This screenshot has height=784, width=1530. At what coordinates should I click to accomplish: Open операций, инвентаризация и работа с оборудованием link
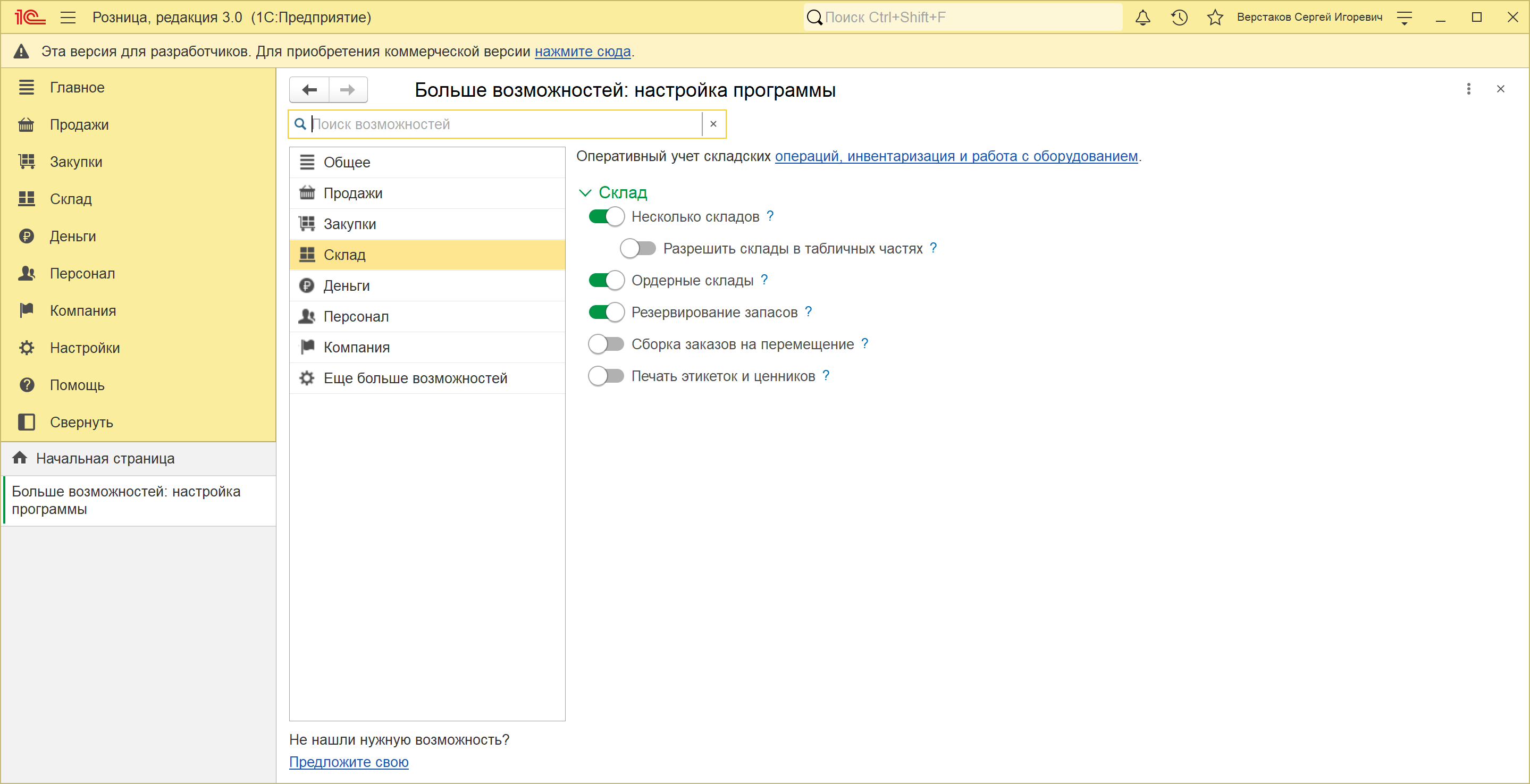click(x=956, y=156)
